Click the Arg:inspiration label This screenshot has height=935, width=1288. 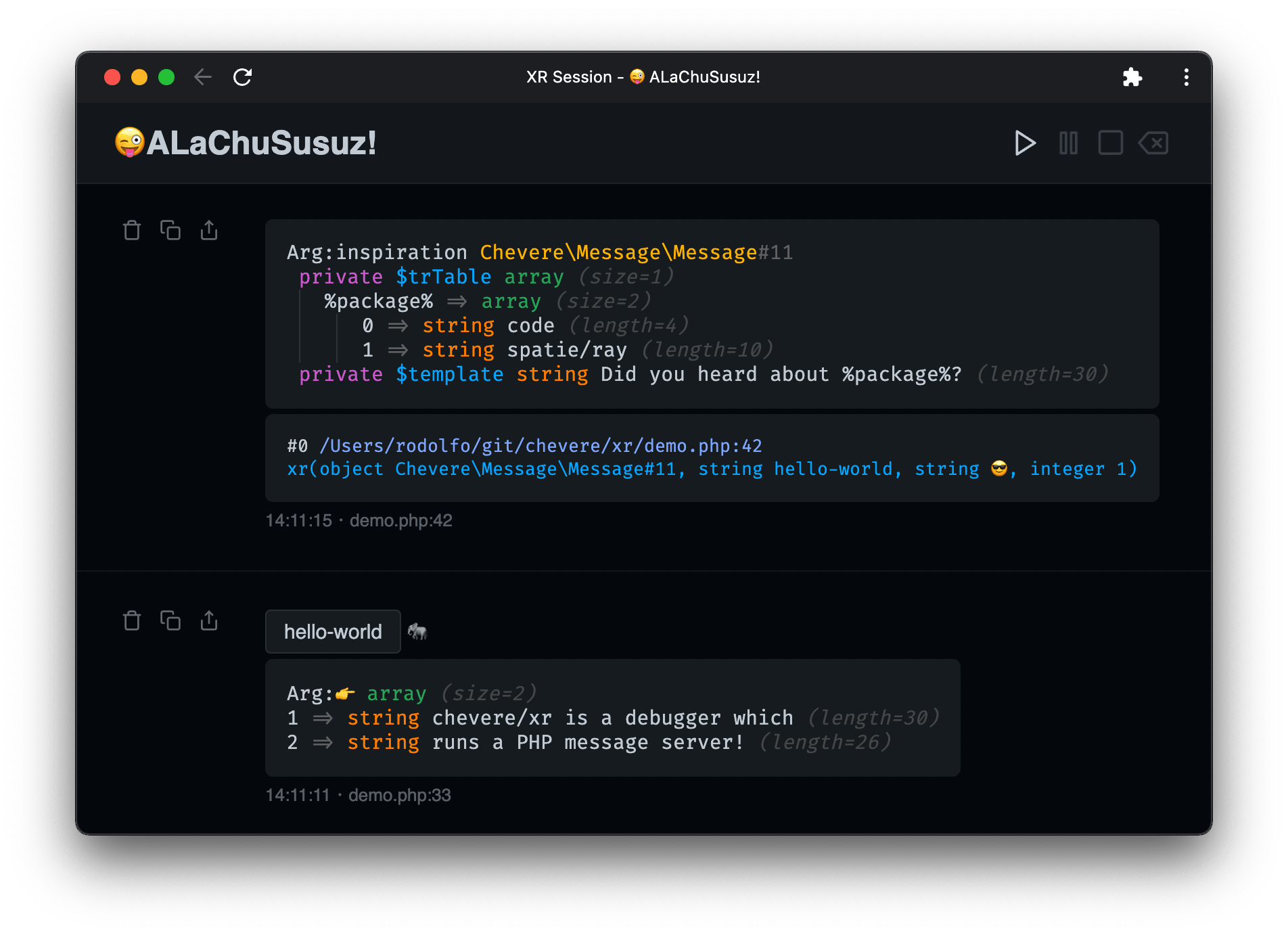(x=377, y=252)
